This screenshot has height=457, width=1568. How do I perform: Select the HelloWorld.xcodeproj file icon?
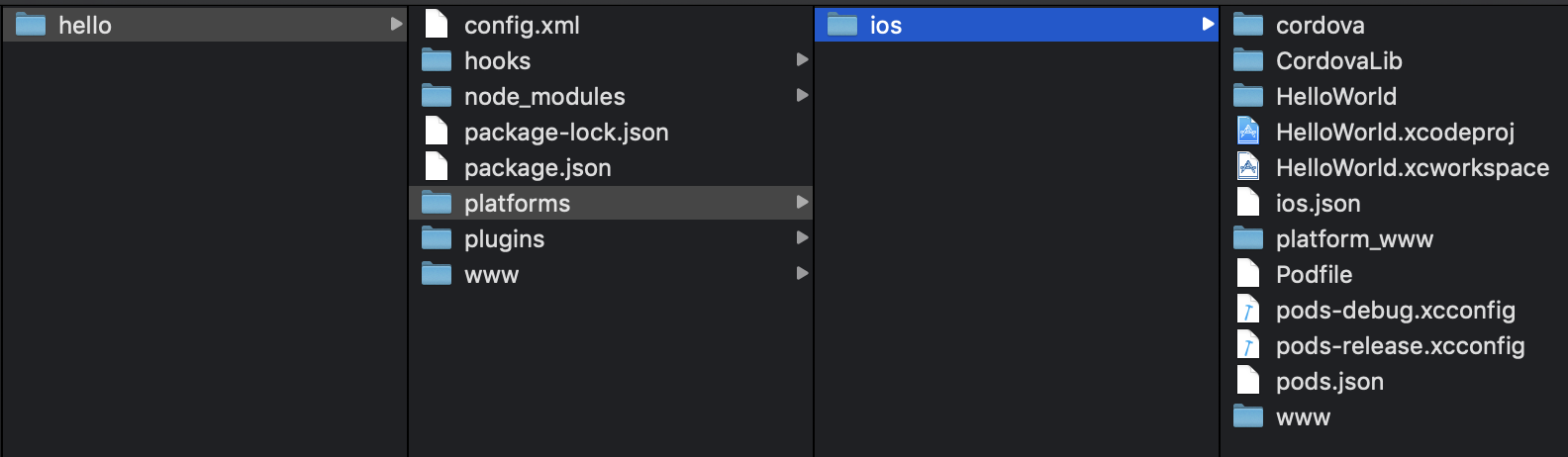[x=1248, y=132]
